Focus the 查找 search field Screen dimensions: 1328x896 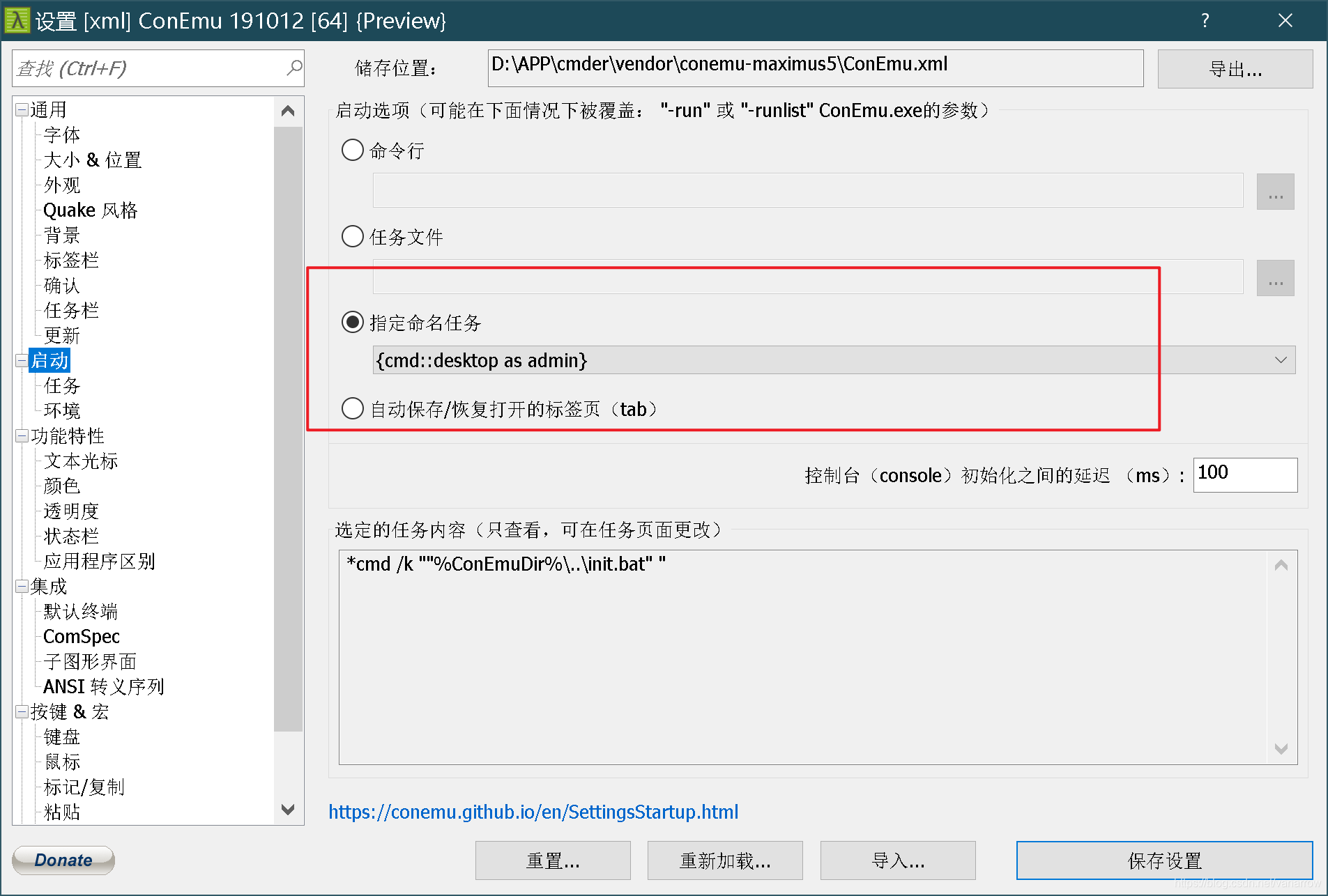(149, 68)
